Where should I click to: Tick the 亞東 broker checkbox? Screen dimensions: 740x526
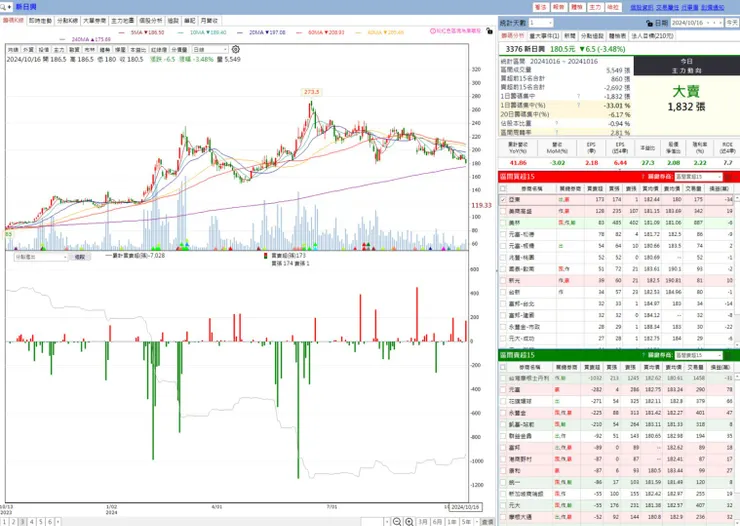[x=503, y=200]
